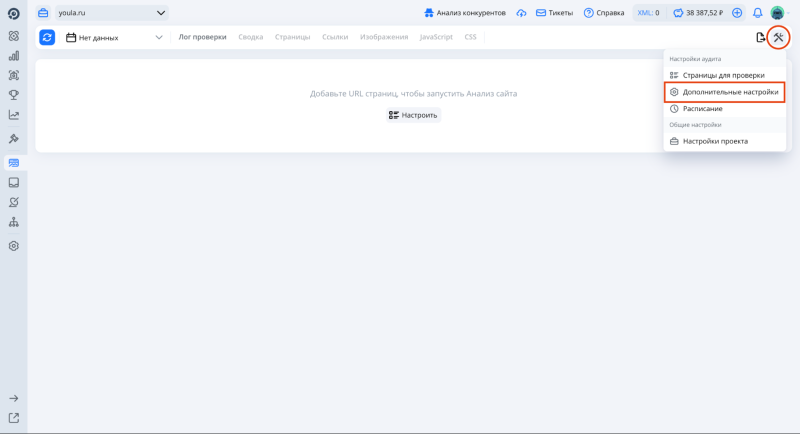The width and height of the screenshot is (800, 434).
Task: Open the trophy icon in the sidebar
Action: pos(14,95)
